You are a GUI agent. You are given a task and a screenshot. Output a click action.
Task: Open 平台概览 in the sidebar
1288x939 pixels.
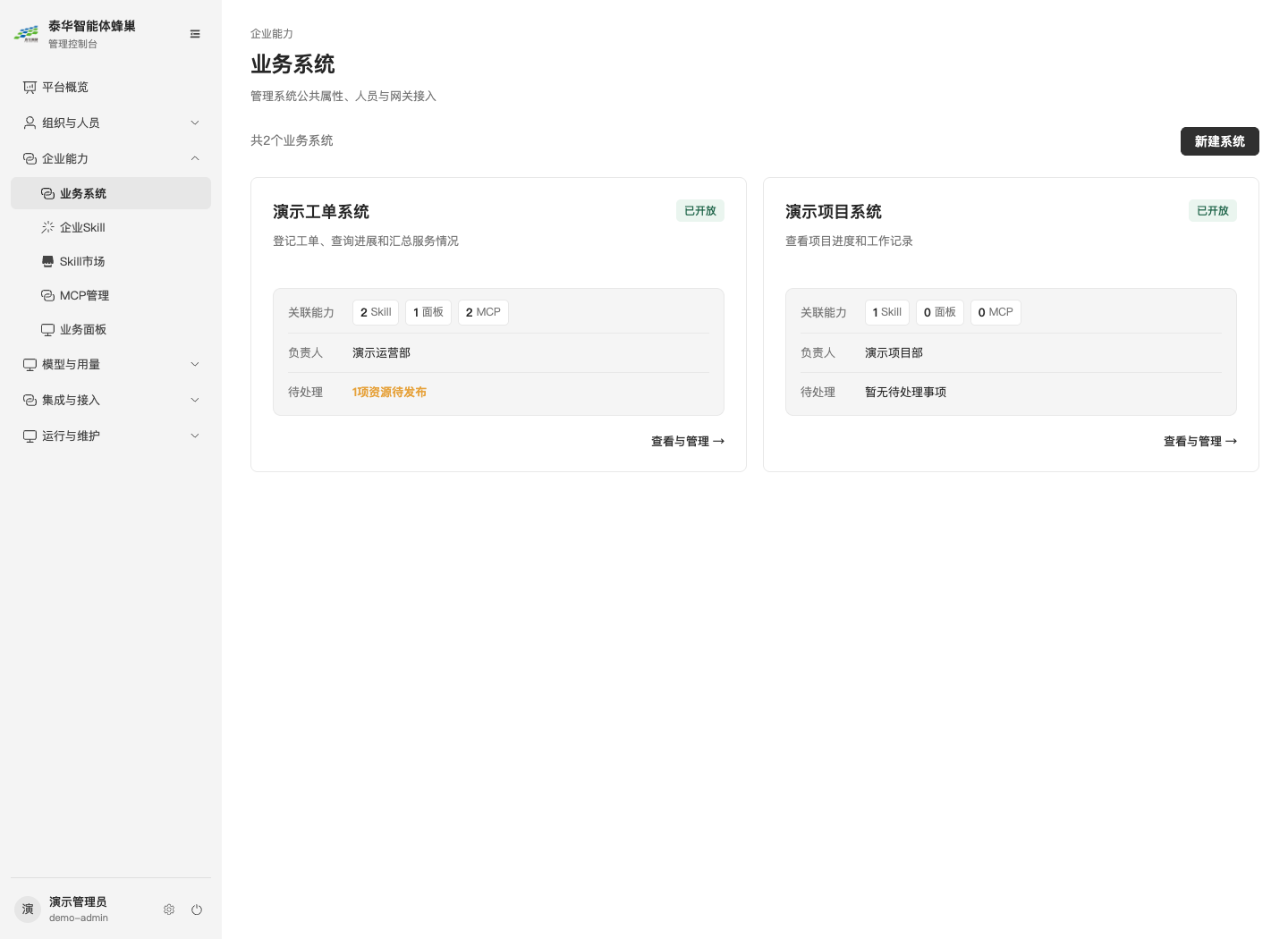111,87
